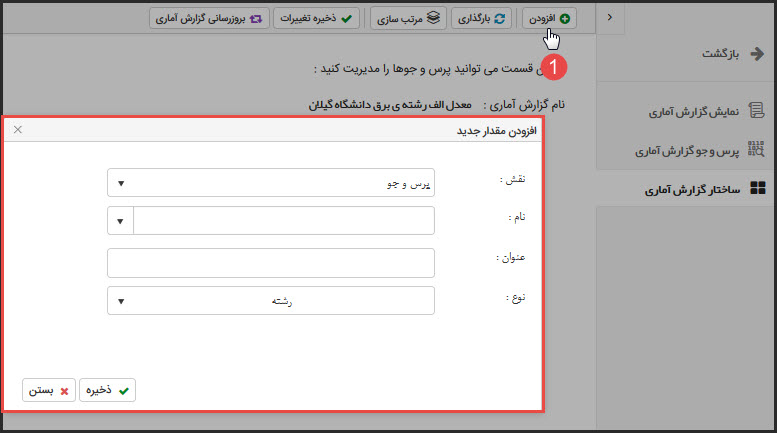This screenshot has width=777, height=433.
Task: Close the افزودن مقدار جدید dialog via X
Action: click(x=18, y=130)
